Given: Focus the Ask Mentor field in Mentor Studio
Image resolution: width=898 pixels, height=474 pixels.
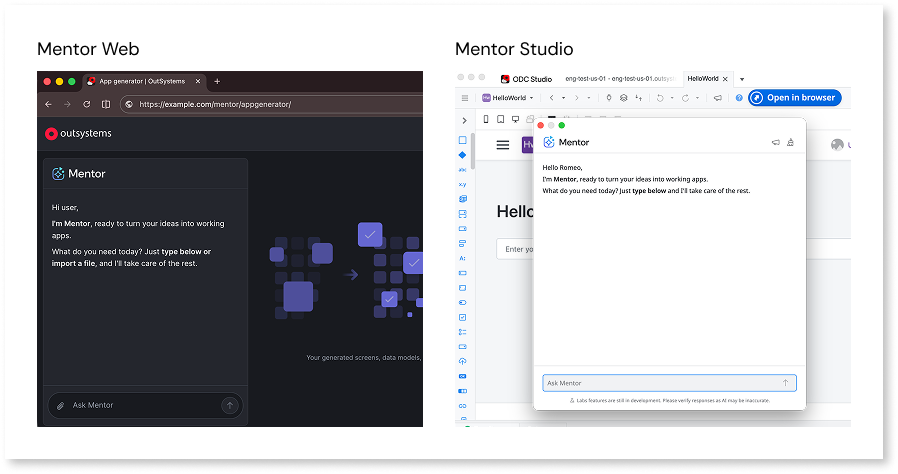Looking at the screenshot, I should pyautogui.click(x=669, y=383).
